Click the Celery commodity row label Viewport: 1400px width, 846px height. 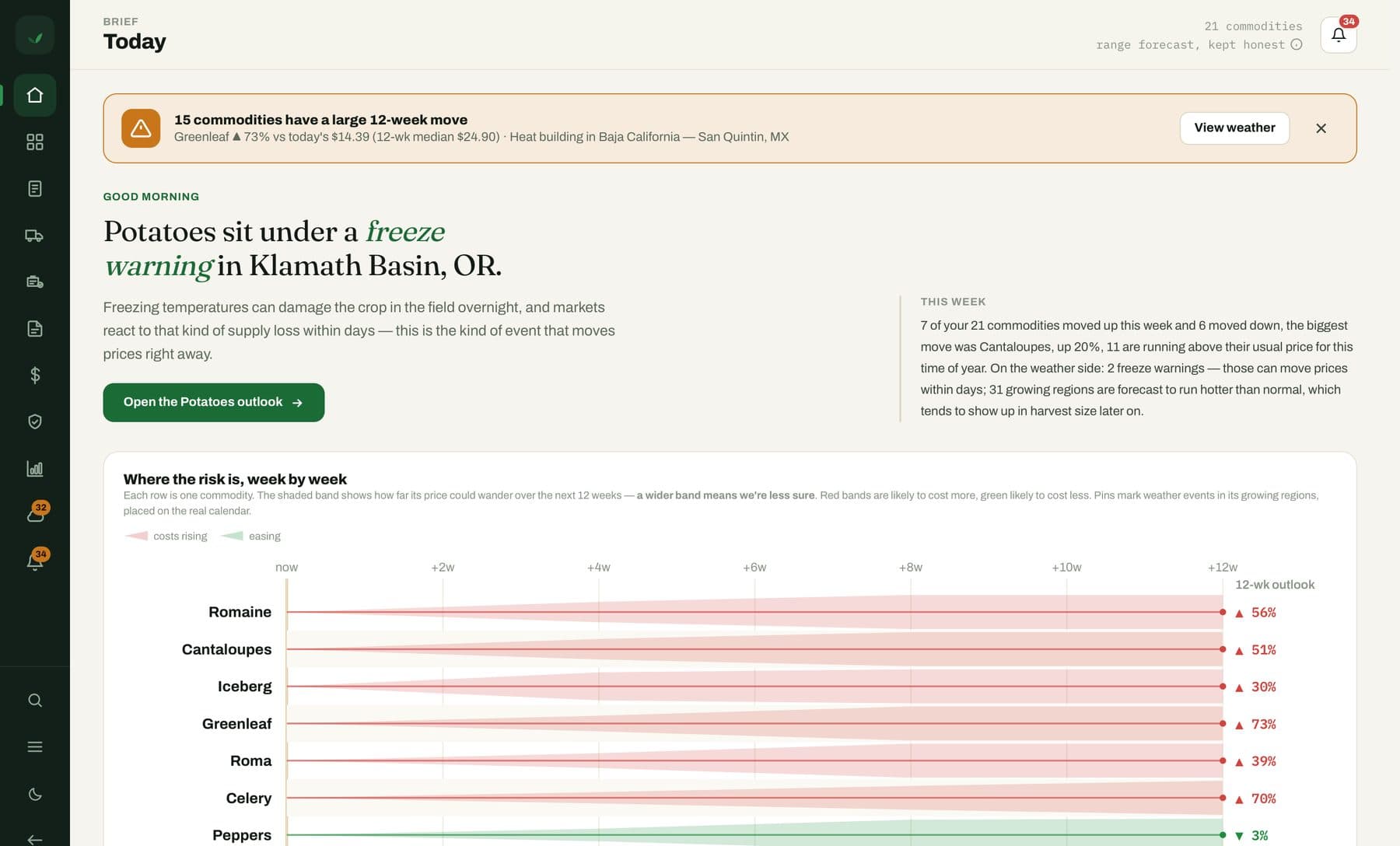(x=249, y=798)
